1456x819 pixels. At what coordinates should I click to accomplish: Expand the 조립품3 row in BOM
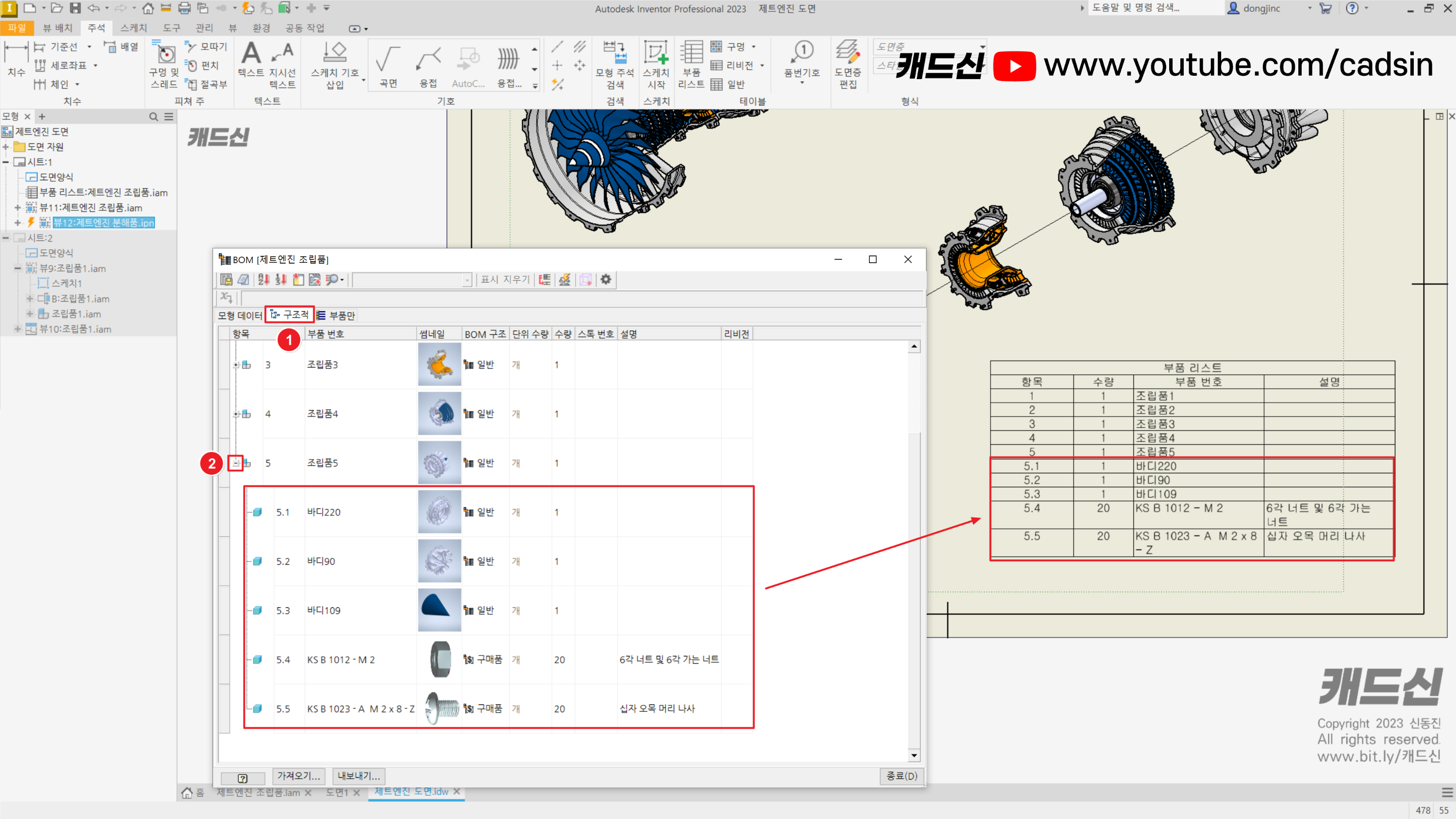coord(236,365)
